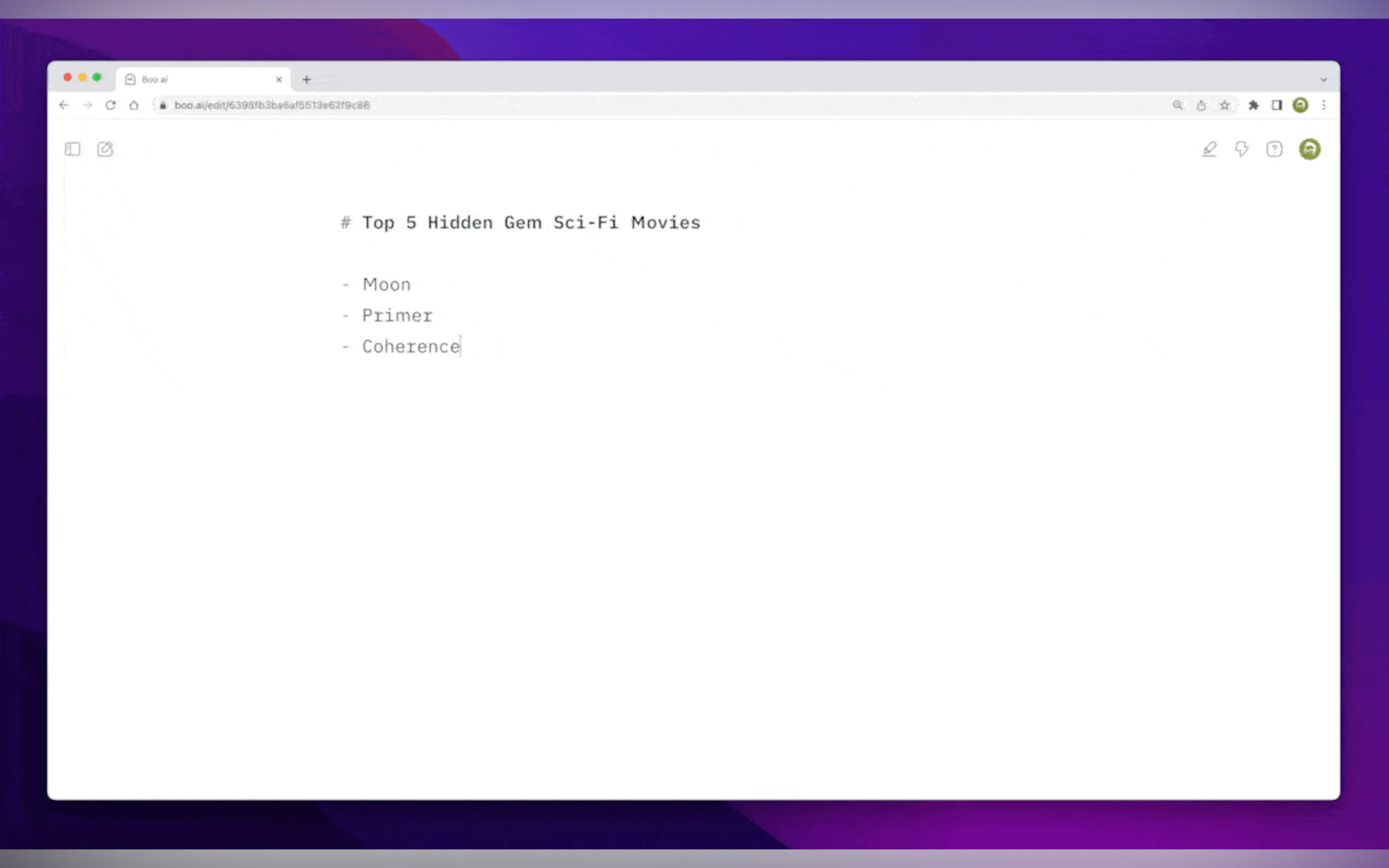This screenshot has height=868, width=1389.
Task: Open the pen writing assistant tool
Action: pyautogui.click(x=1209, y=149)
